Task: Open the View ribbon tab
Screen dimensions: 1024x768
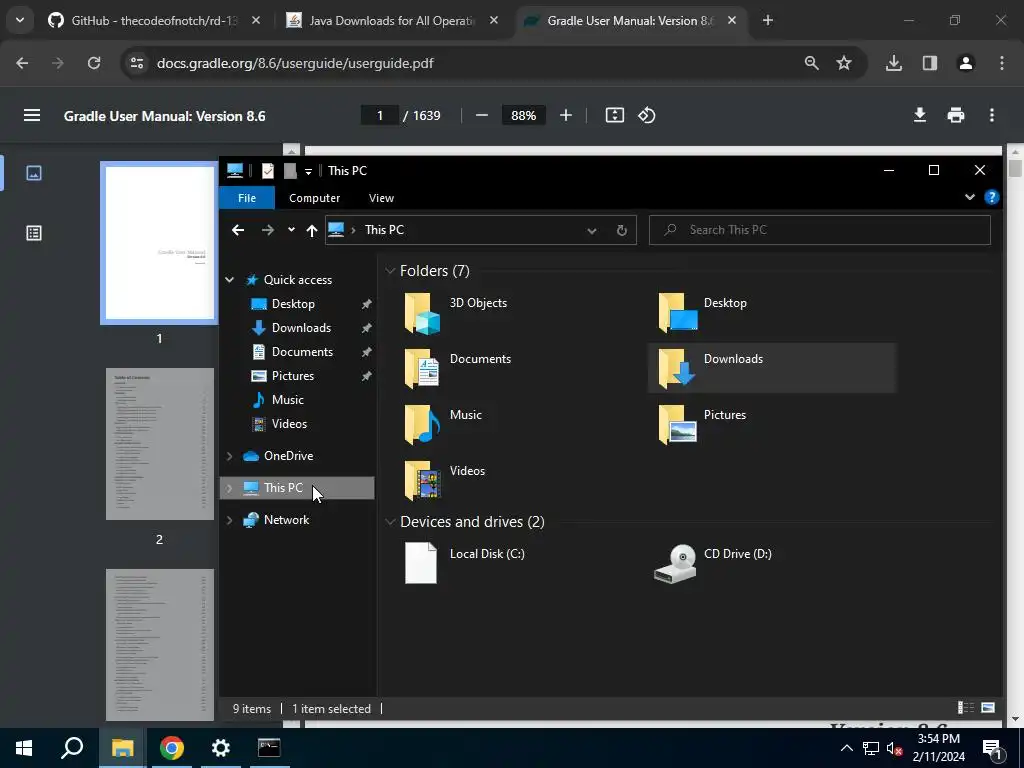Action: tap(381, 198)
